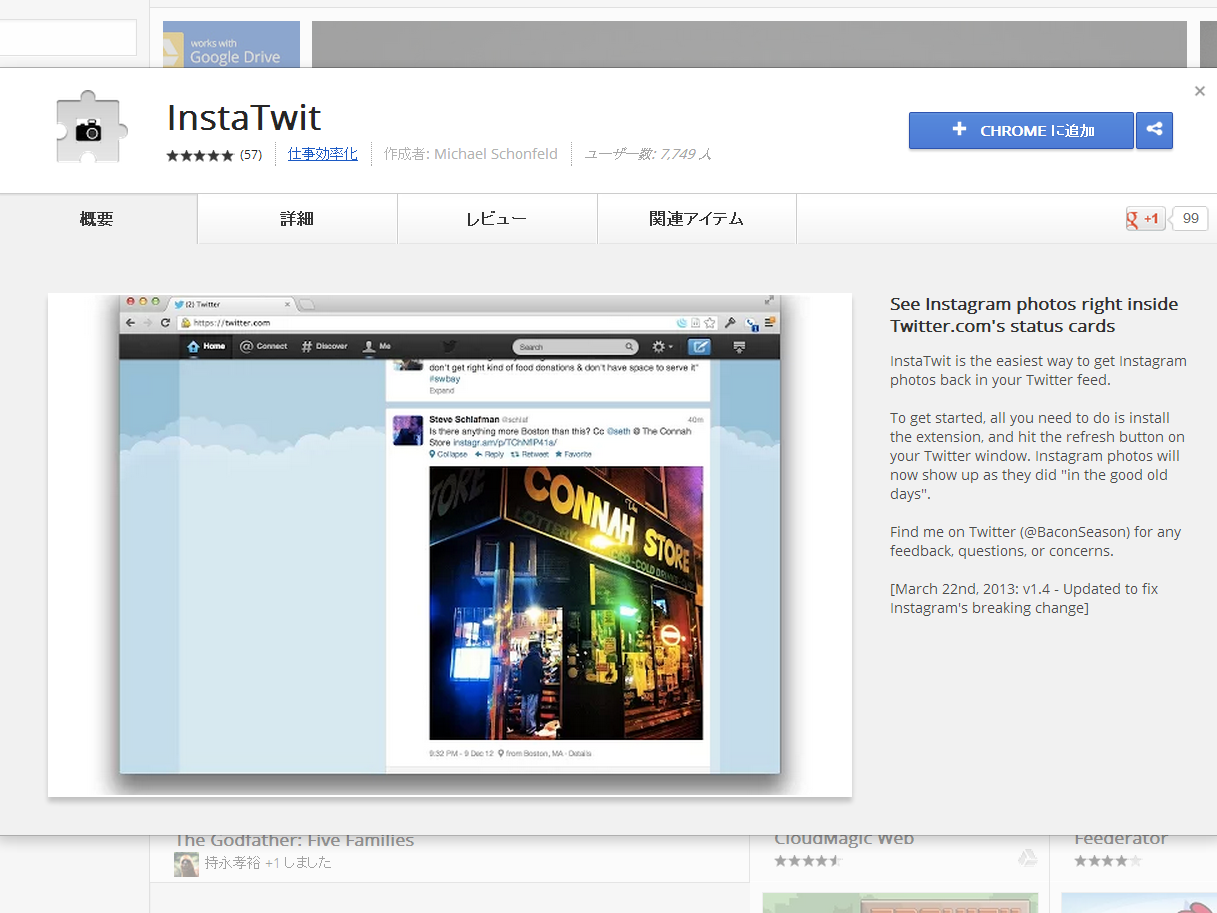Click the InstaTwit puzzle-piece camera icon
Screen dimensions: 1217x913
[91, 127]
